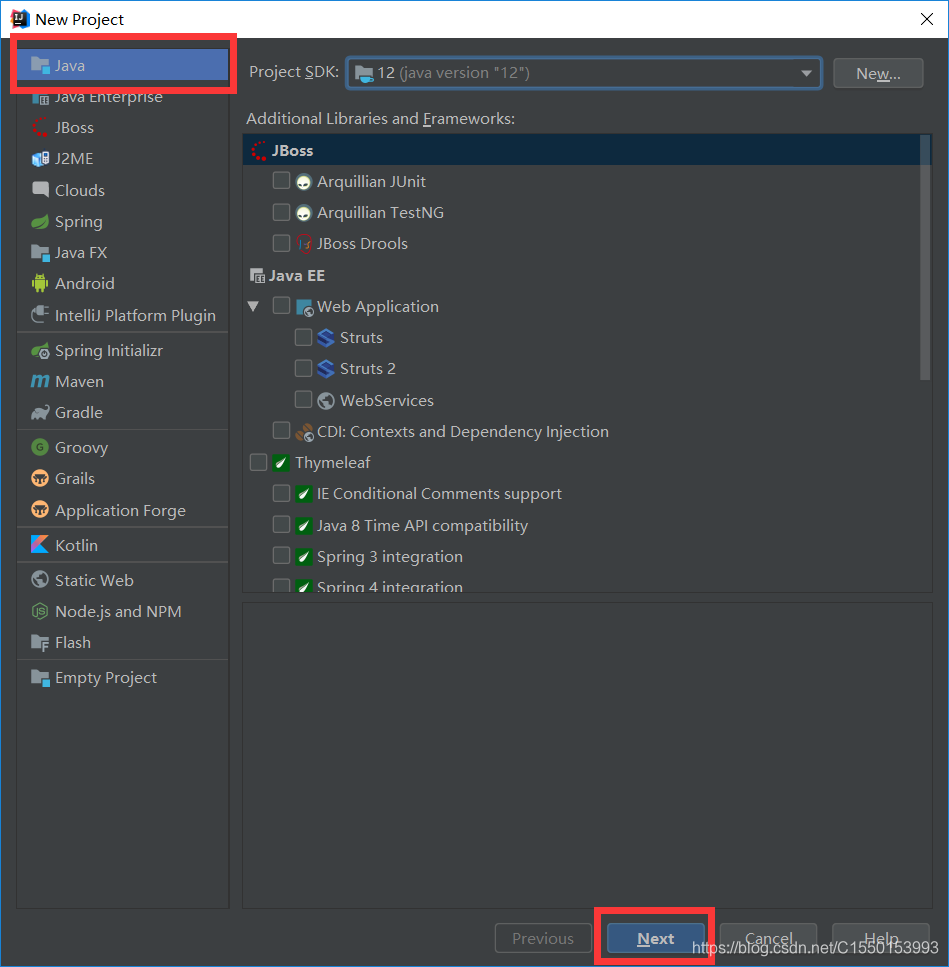Viewport: 949px width, 967px height.
Task: Click the Spring Initializr icon
Action: tap(40, 350)
